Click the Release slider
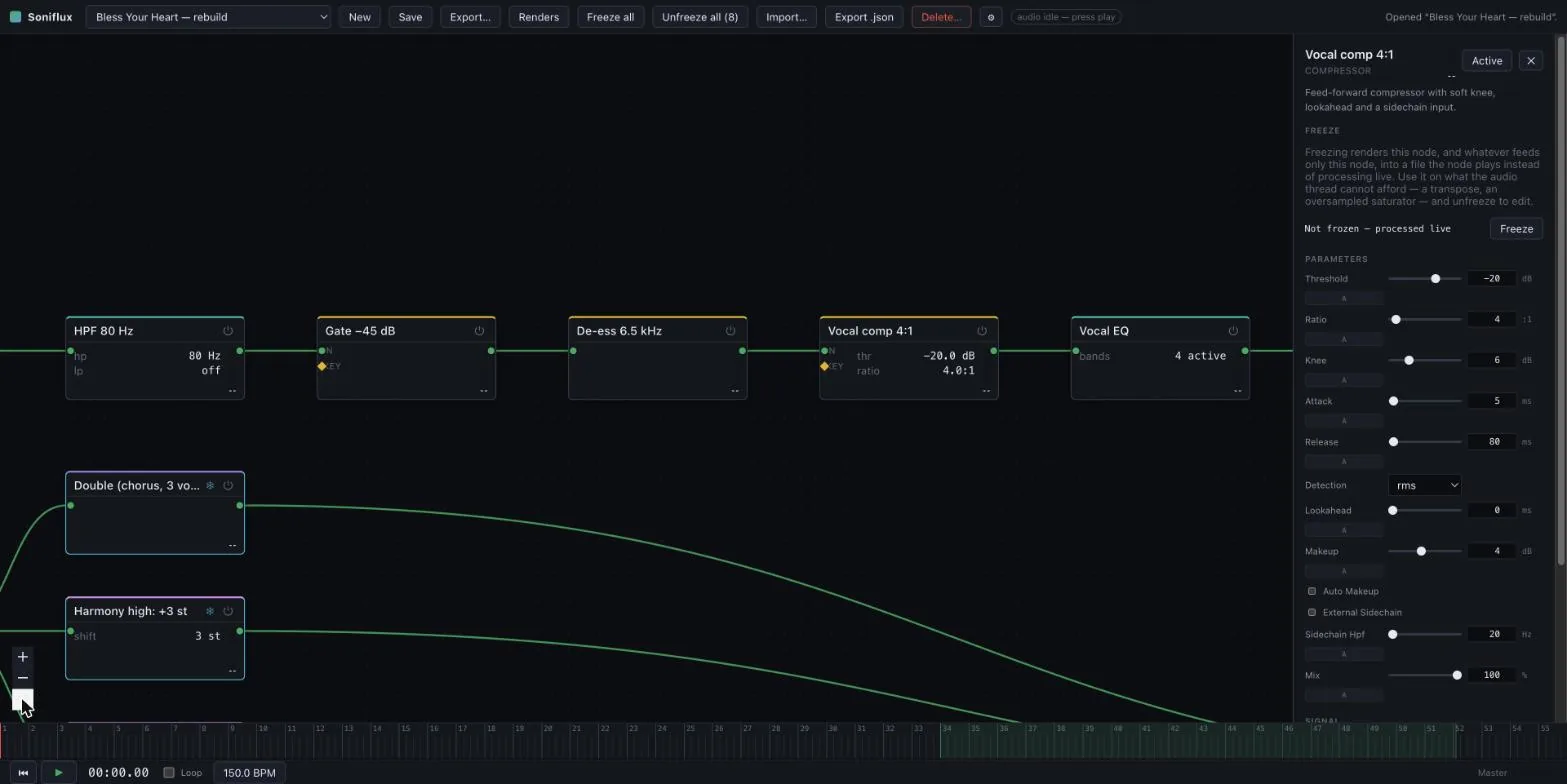Viewport: 1567px width, 784px height. [1425, 442]
